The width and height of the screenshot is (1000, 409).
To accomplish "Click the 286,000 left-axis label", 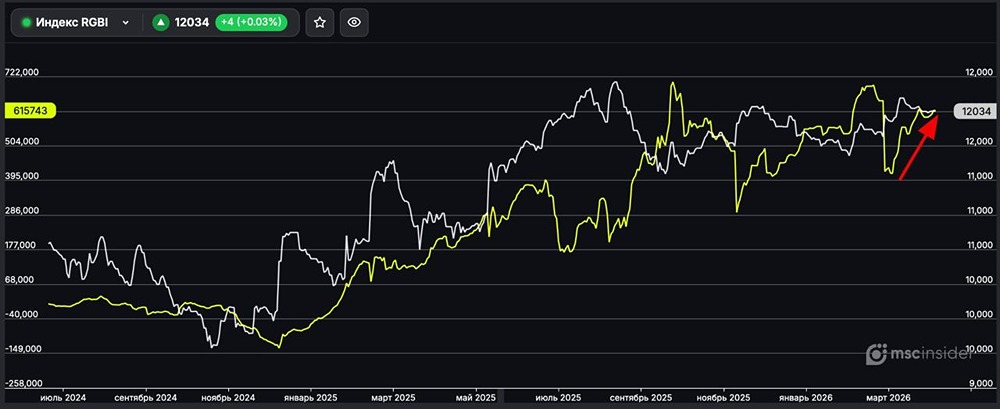I will coord(22,211).
